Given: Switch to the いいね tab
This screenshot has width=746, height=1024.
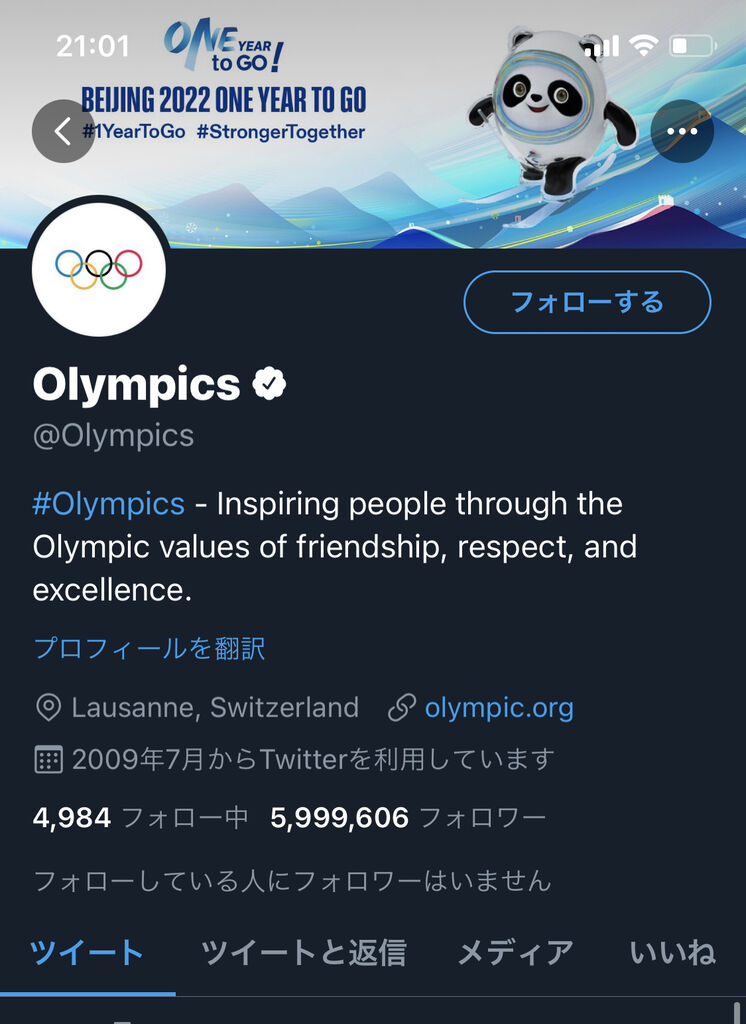Looking at the screenshot, I should tap(672, 952).
